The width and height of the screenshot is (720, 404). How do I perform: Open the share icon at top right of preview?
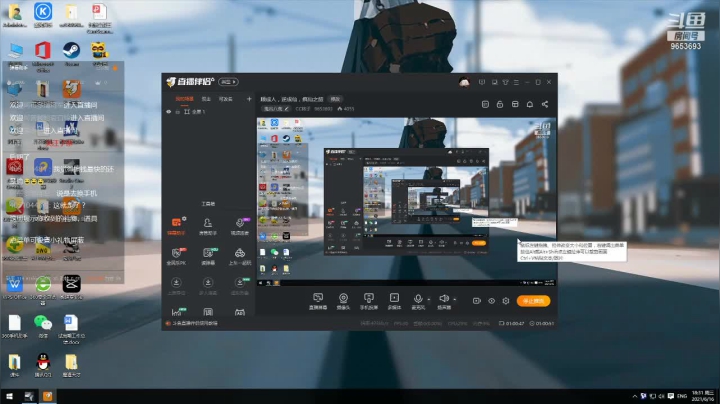click(545, 104)
